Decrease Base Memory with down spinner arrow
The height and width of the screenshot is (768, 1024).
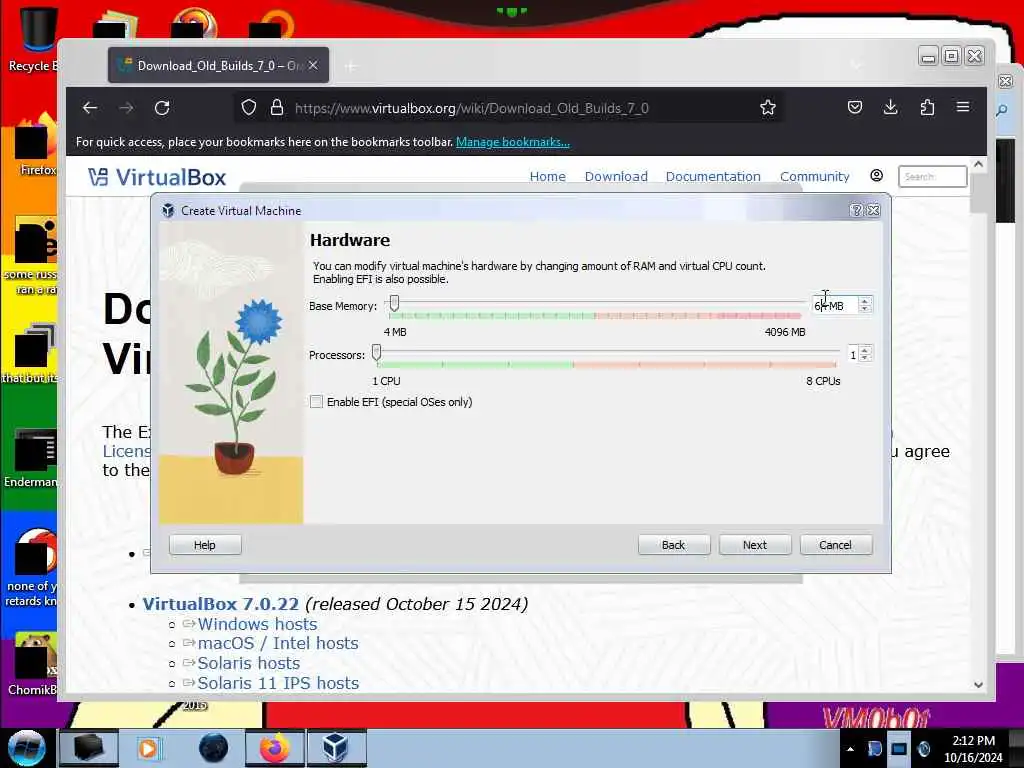[865, 309]
